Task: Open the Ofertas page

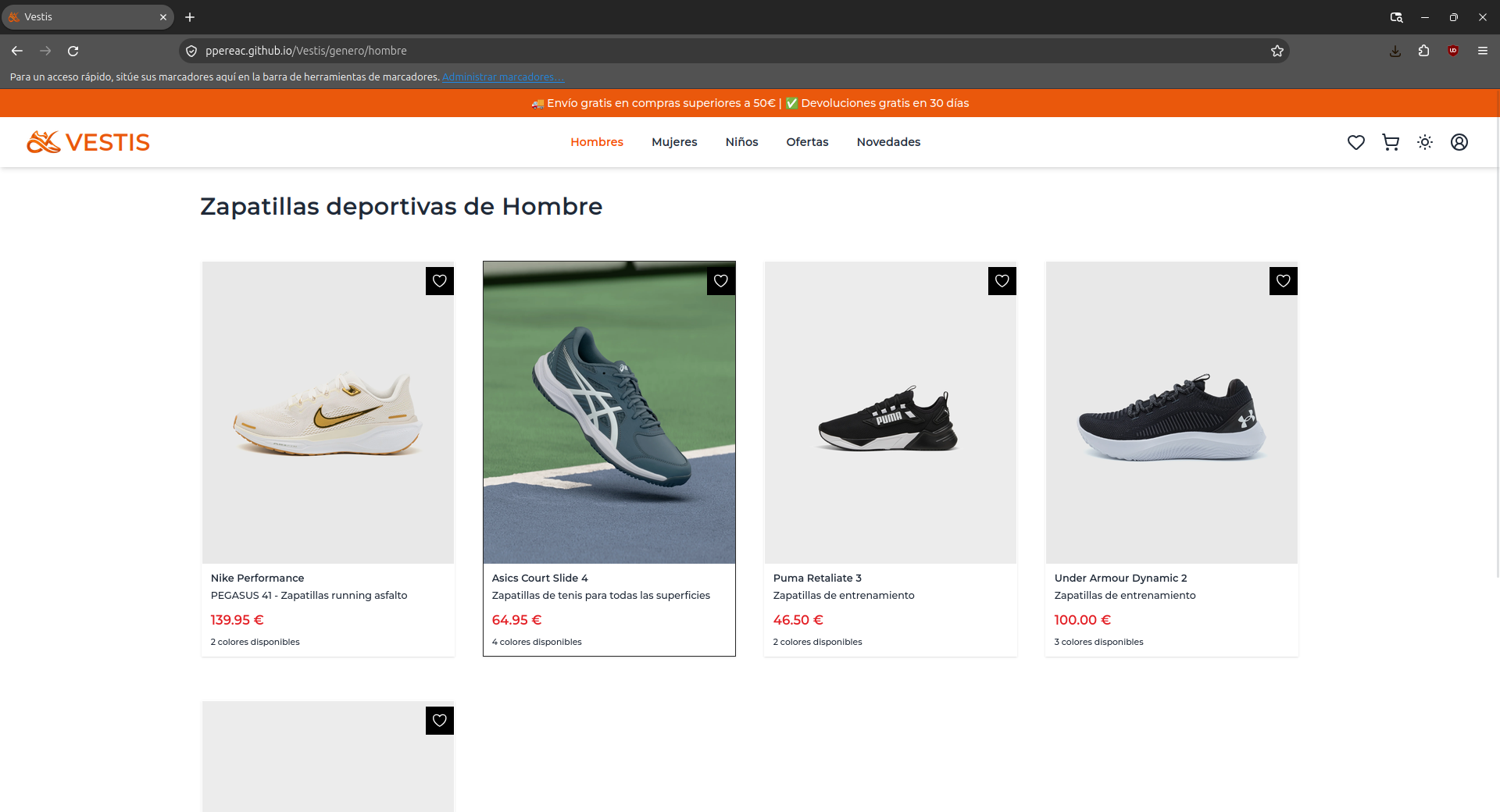Action: click(807, 142)
